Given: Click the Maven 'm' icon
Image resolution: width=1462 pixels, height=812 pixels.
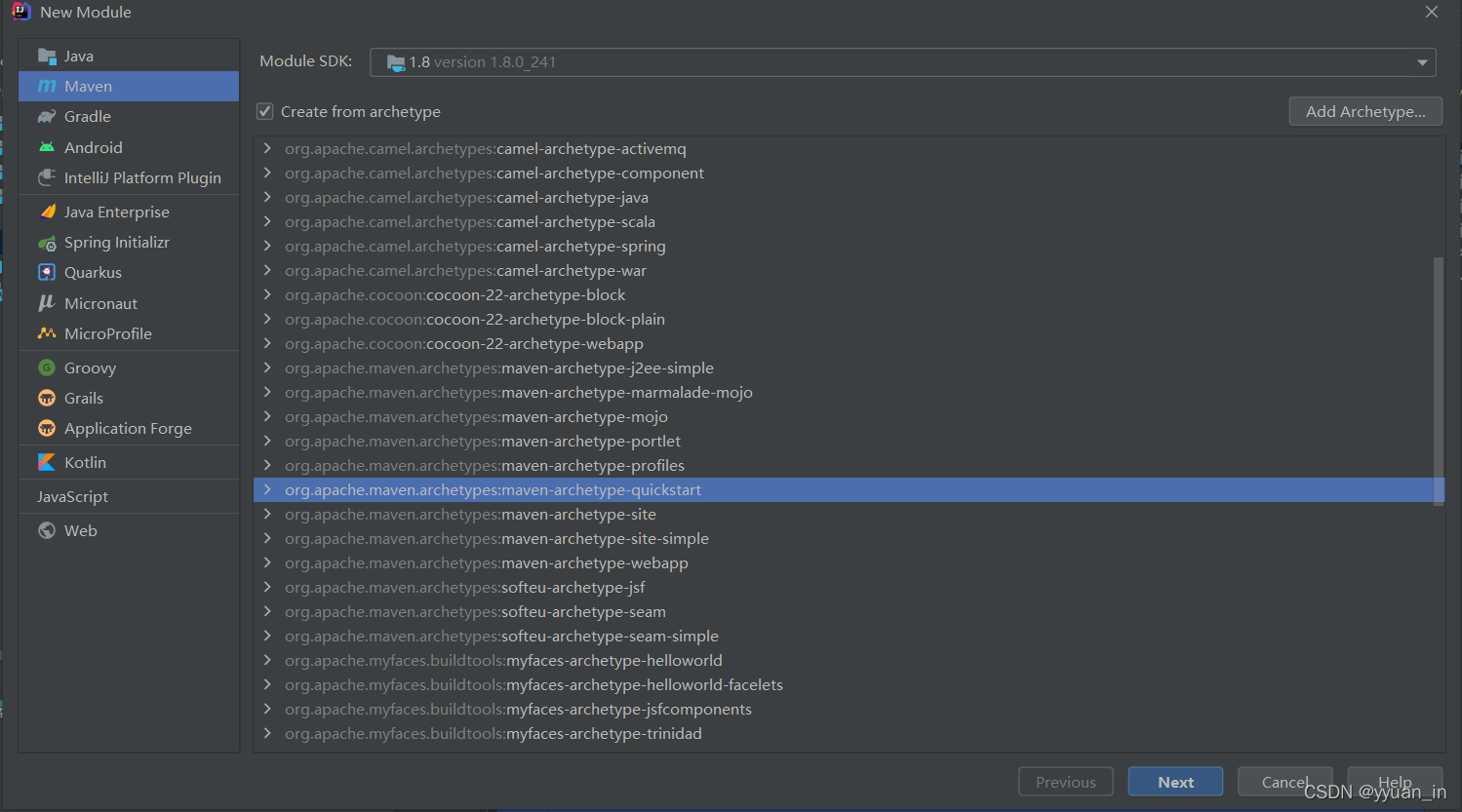Looking at the screenshot, I should 47,87.
